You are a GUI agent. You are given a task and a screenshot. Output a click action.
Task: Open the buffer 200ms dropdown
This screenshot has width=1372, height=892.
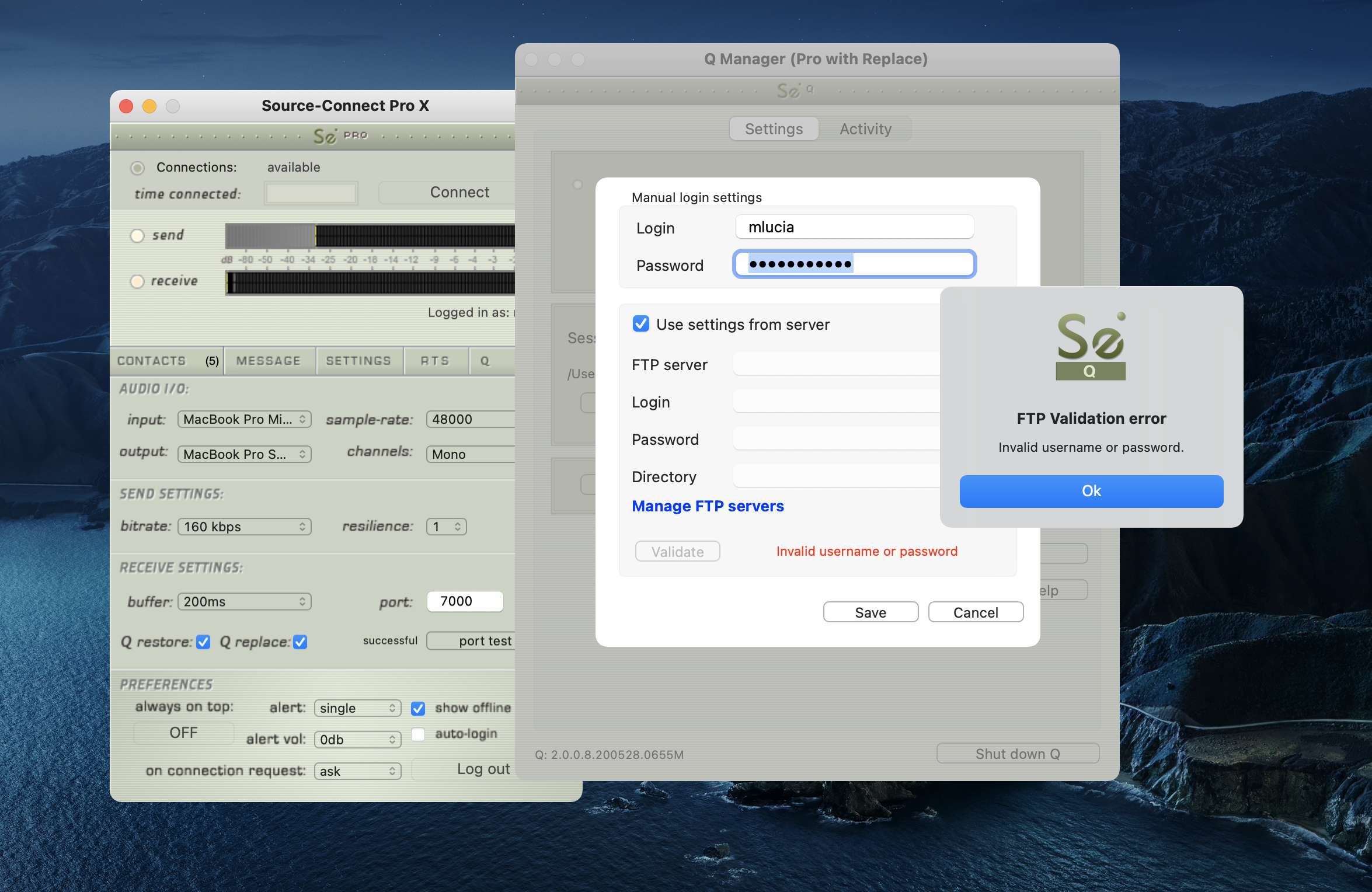click(244, 602)
